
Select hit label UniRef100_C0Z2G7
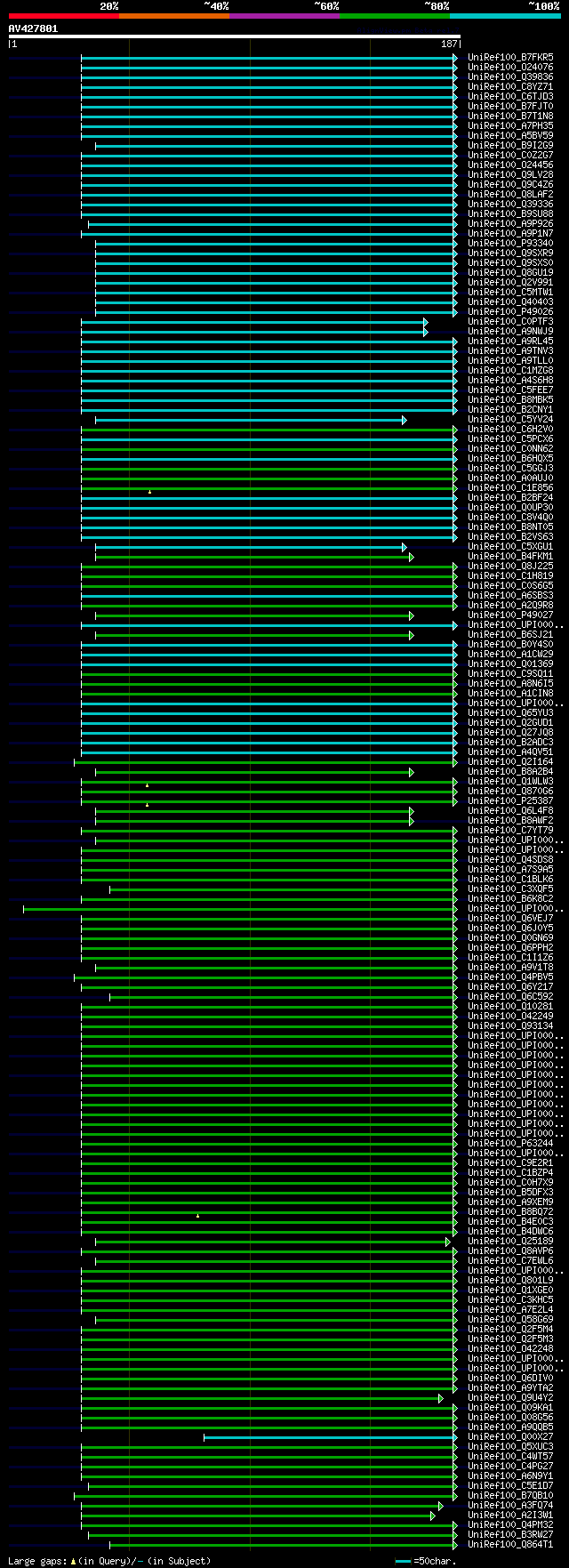pos(510,156)
